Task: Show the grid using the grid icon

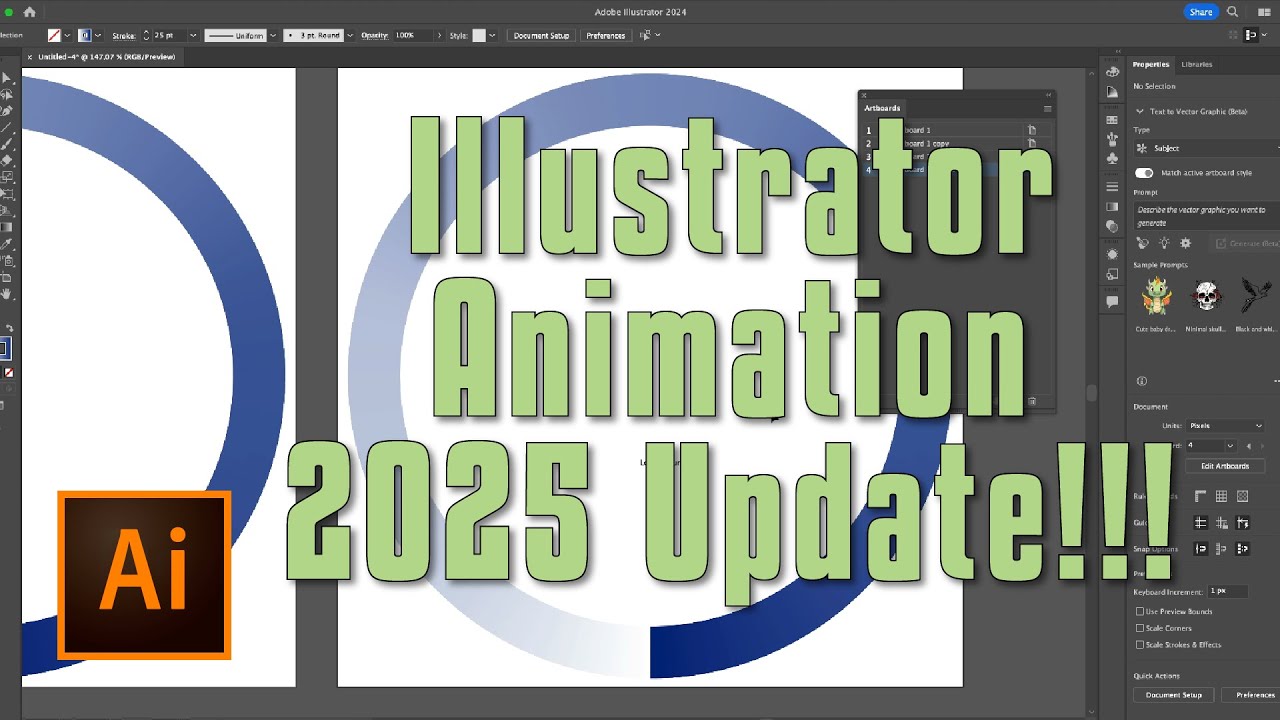Action: [1221, 496]
